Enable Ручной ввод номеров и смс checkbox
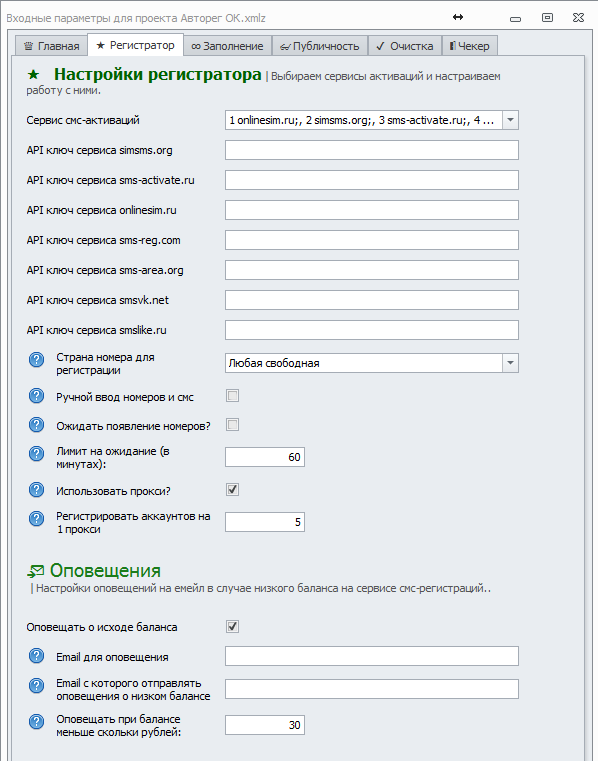Screen dimensions: 598x761 pyautogui.click(x=233, y=396)
